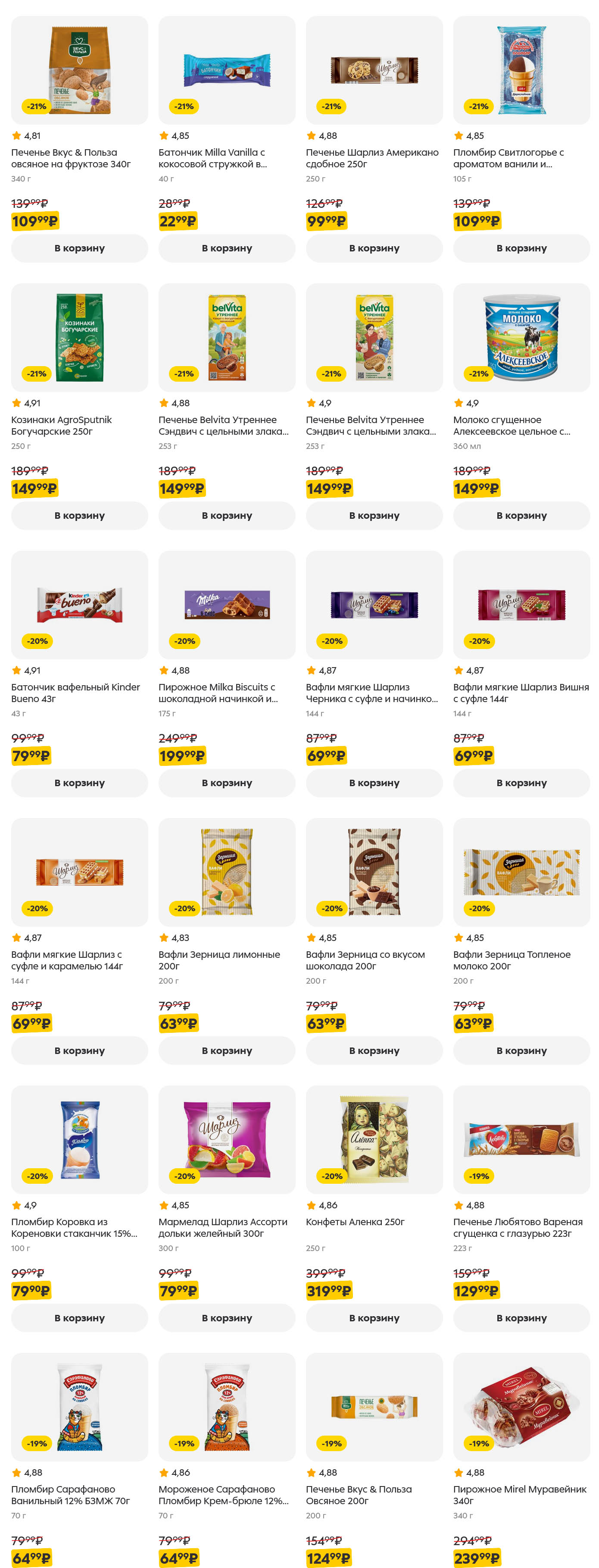Open Печенье Вкус & Польза 340г image
Image resolution: width=599 pixels, height=1568 pixels.
(x=79, y=70)
